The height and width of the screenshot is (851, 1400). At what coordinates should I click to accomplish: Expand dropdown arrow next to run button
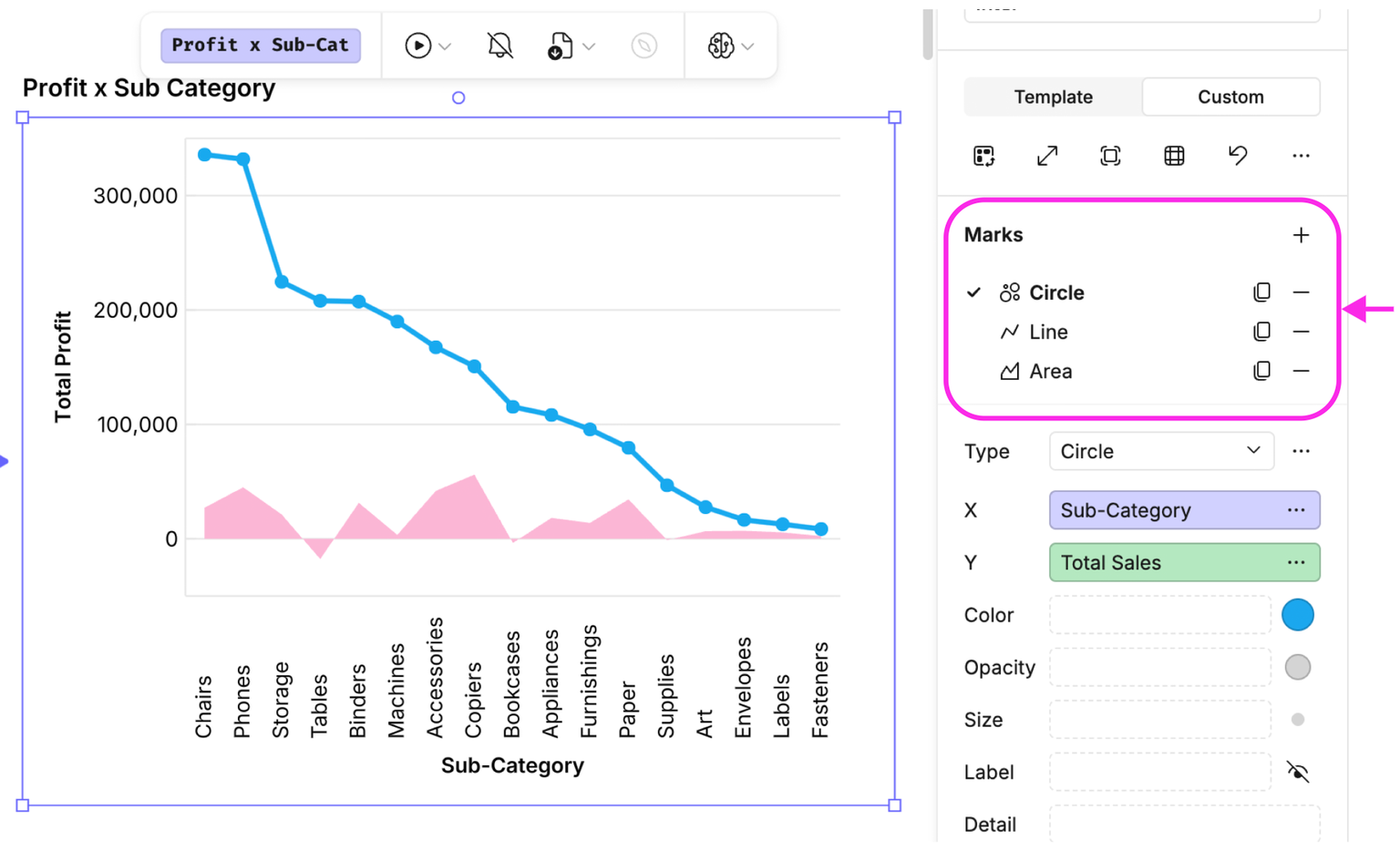(x=445, y=46)
